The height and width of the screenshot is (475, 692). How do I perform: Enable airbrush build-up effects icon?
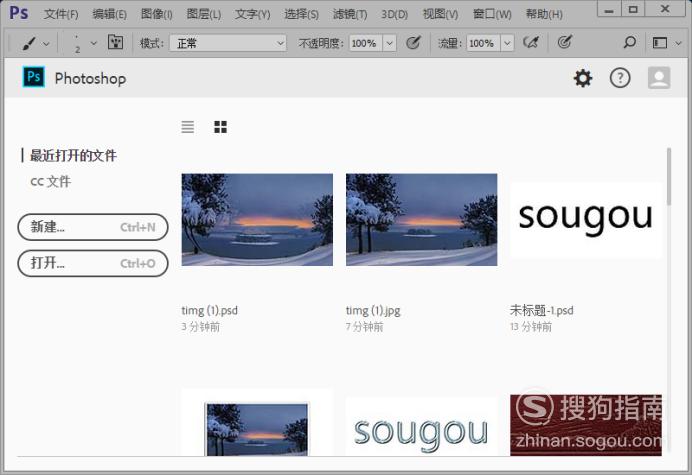[x=531, y=42]
